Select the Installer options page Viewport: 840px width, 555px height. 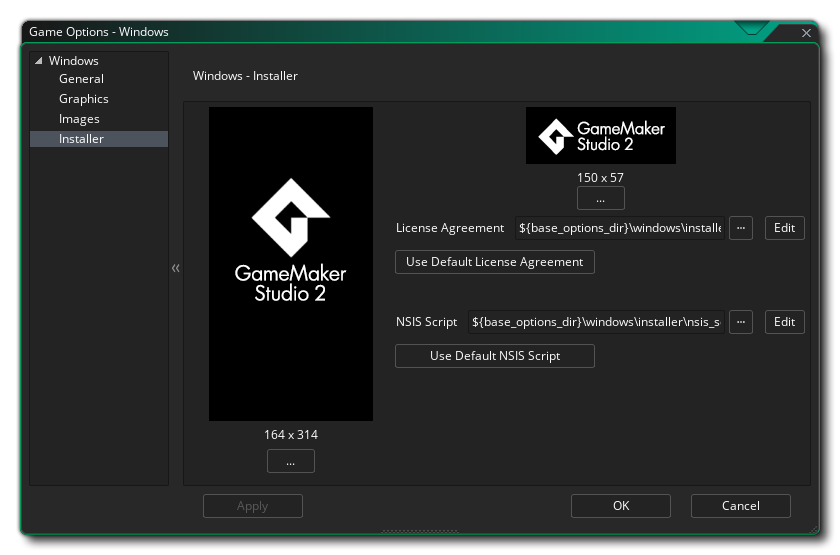pos(99,139)
